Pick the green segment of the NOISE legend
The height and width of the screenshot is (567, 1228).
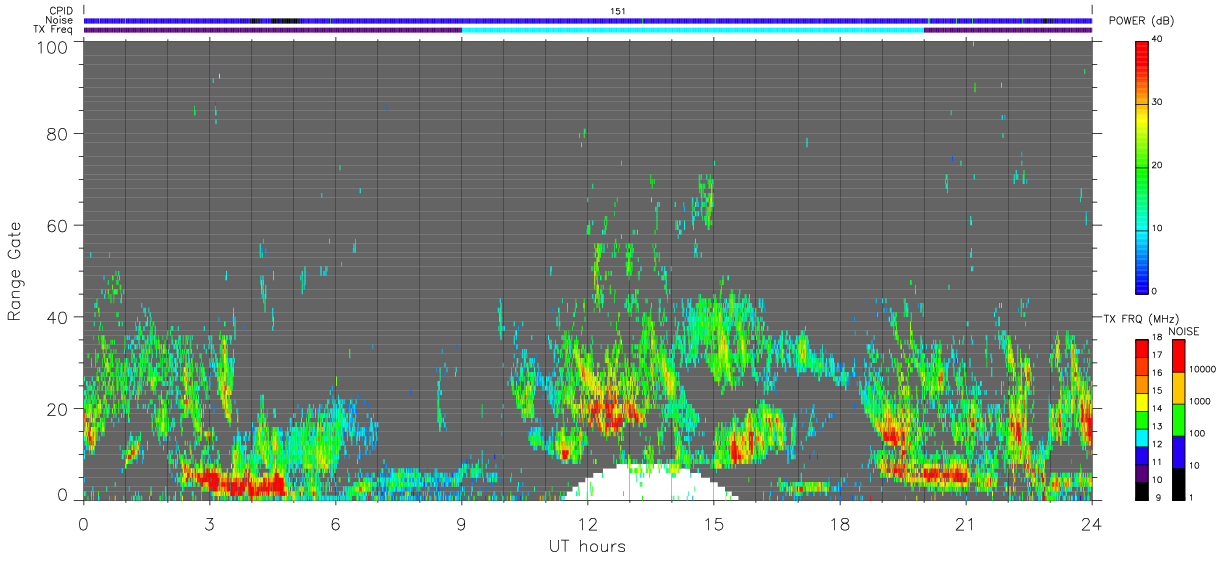coord(1179,419)
